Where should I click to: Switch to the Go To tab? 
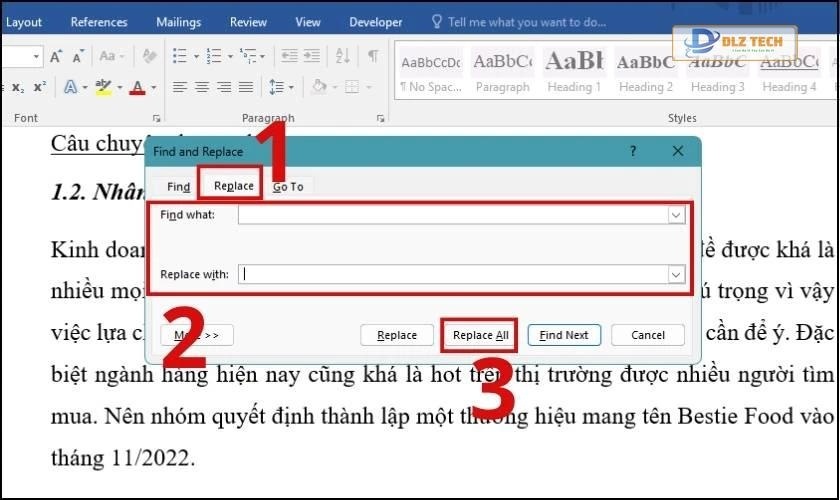288,186
